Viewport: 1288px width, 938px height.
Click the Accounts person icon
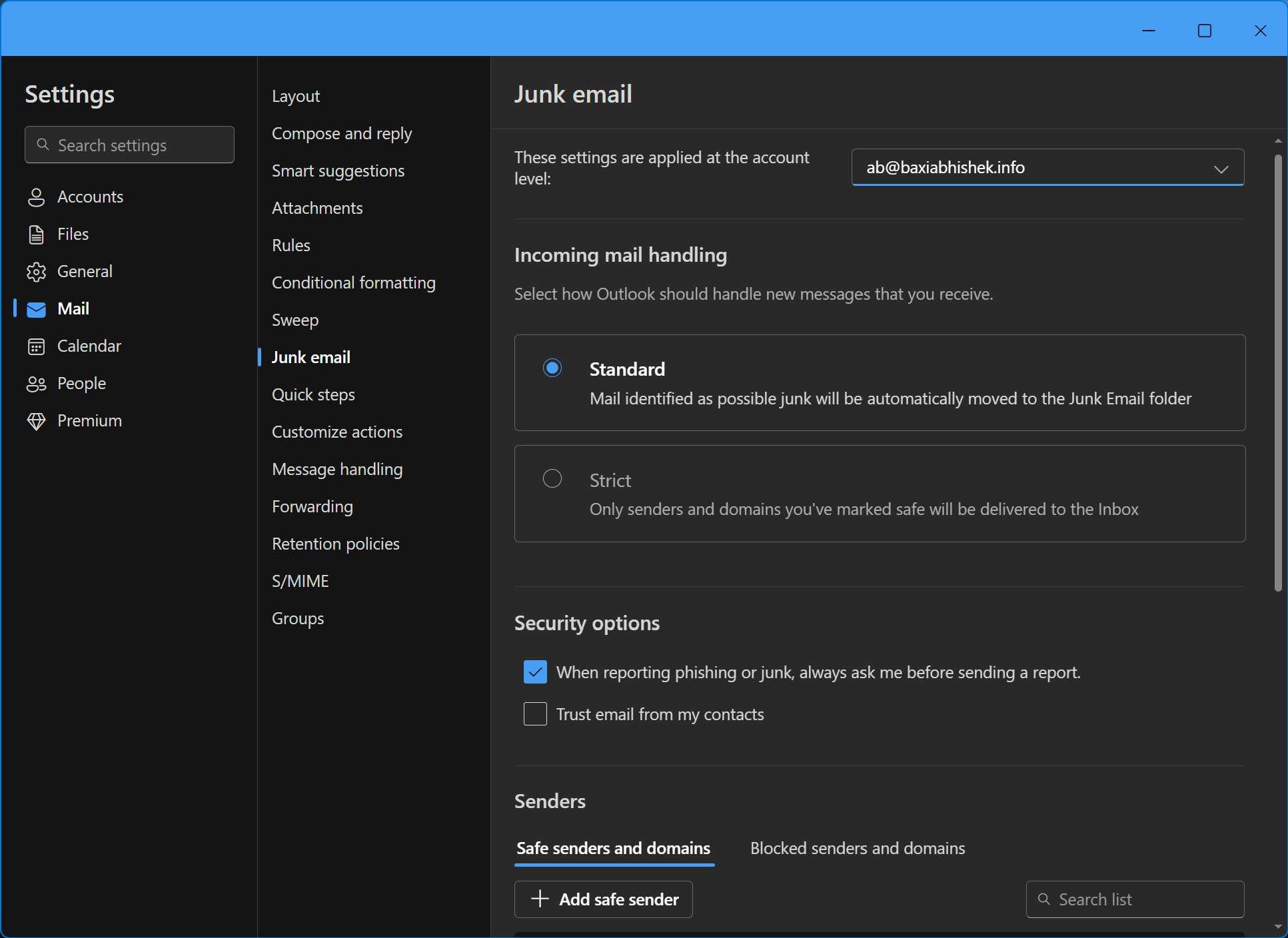(x=36, y=197)
